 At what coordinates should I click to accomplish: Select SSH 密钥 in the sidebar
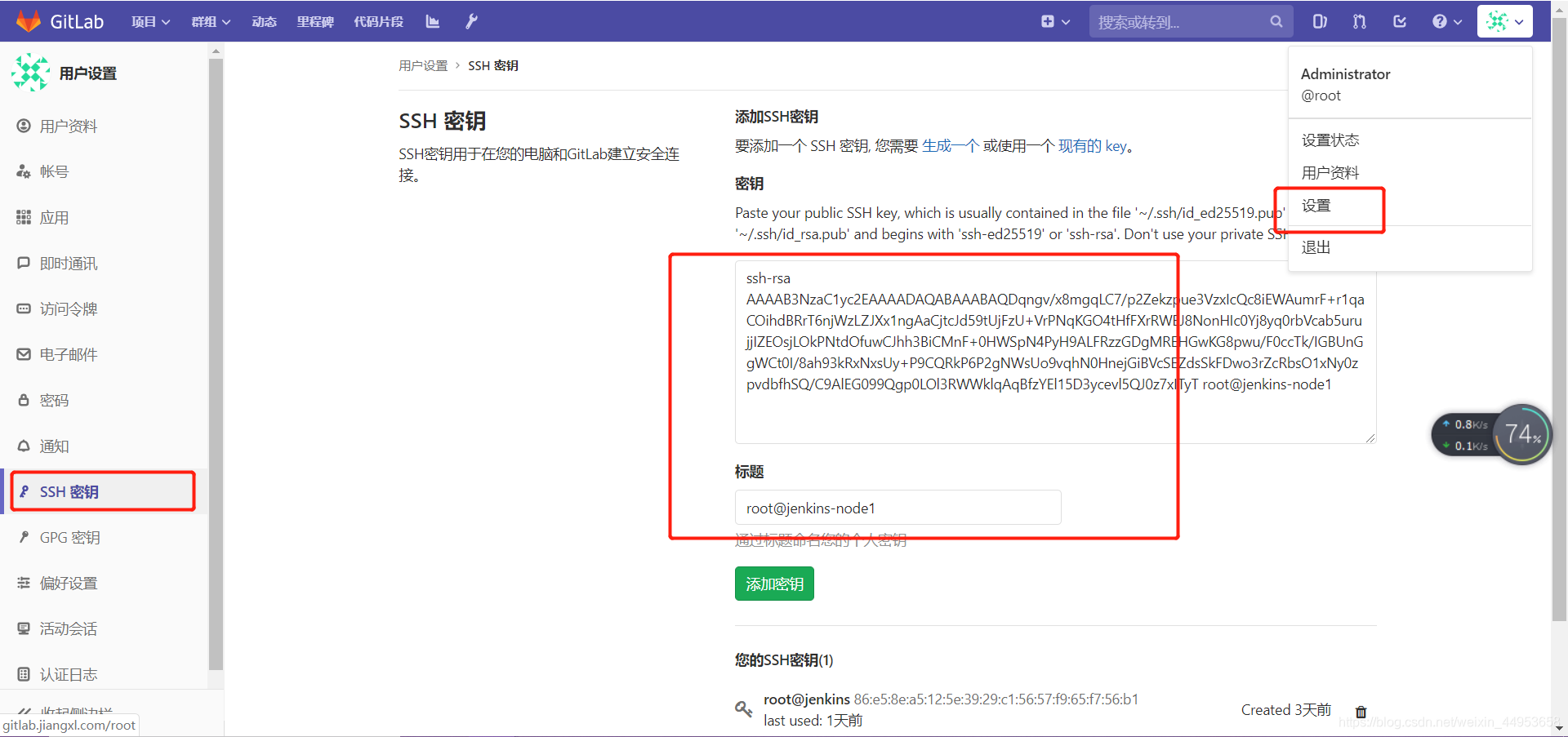tap(104, 491)
